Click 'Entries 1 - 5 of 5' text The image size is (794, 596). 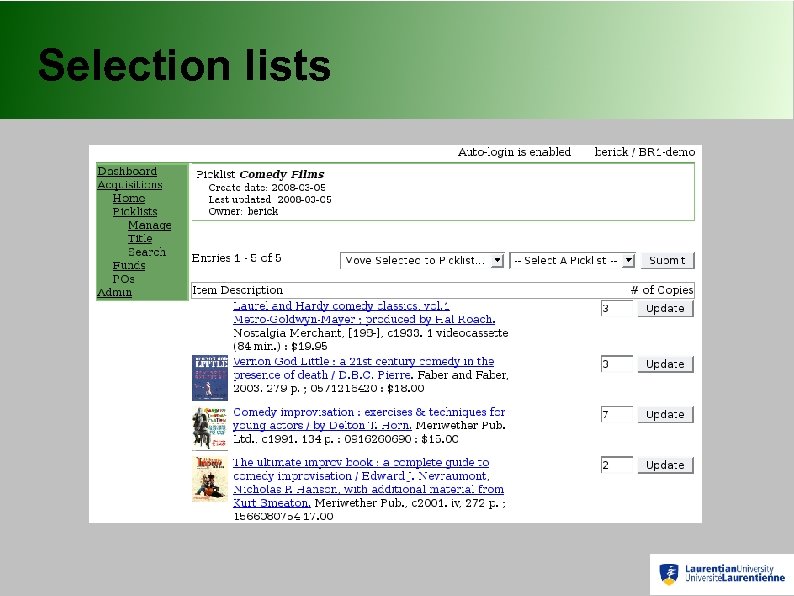tap(236, 258)
